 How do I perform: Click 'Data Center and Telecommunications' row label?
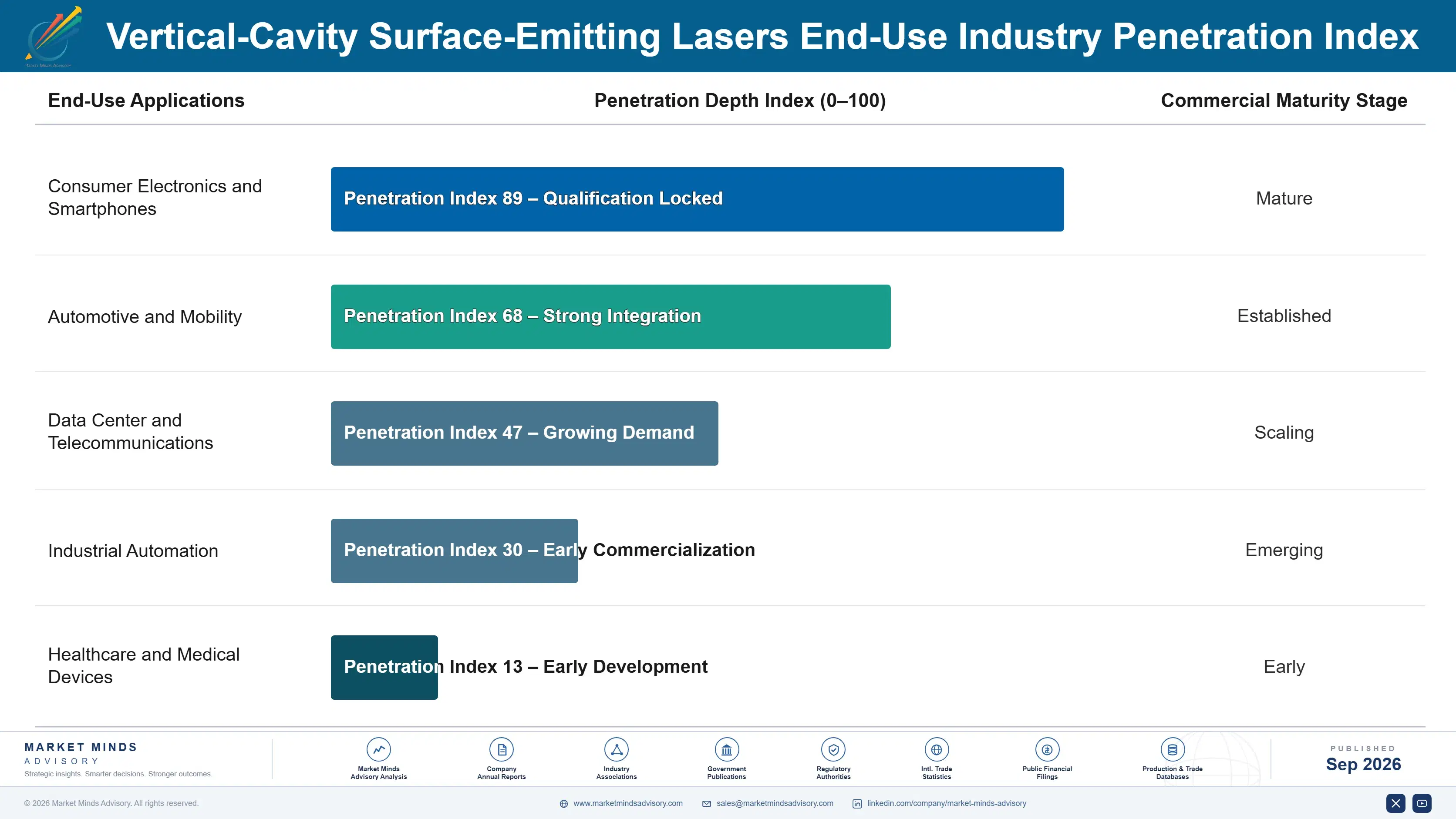click(x=131, y=432)
